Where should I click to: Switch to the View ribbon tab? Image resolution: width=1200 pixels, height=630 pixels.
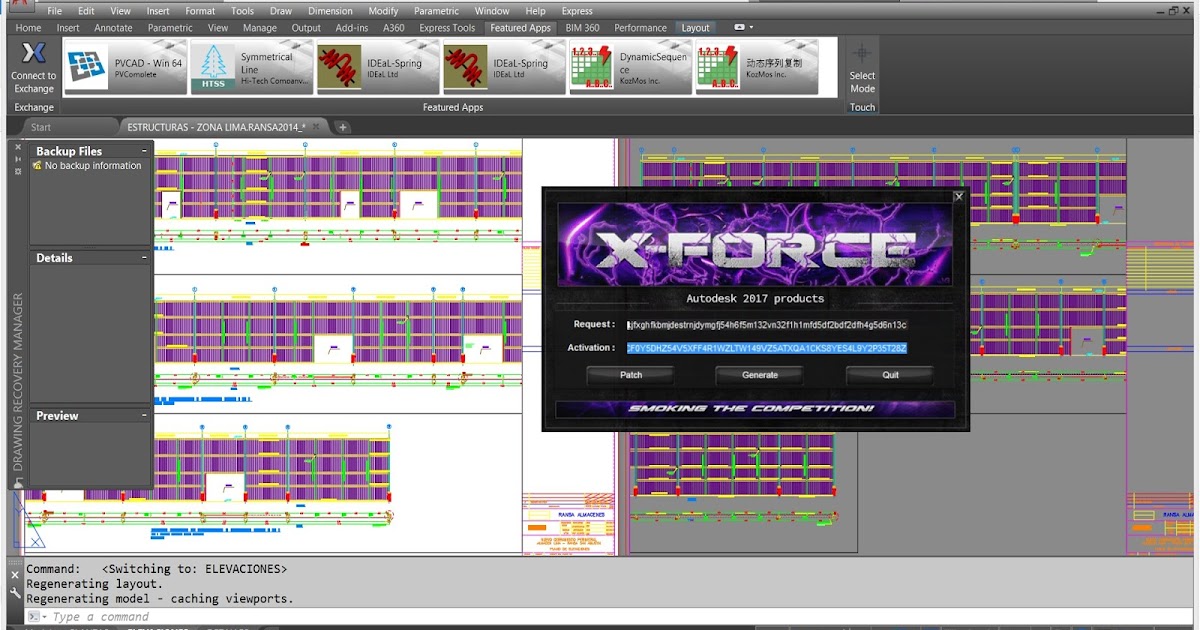(218, 28)
